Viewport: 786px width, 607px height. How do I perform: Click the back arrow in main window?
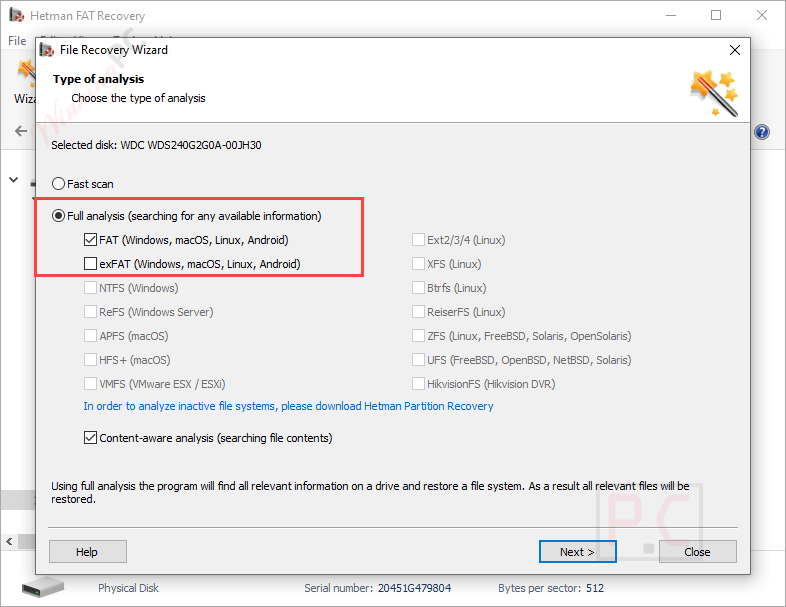point(21,131)
